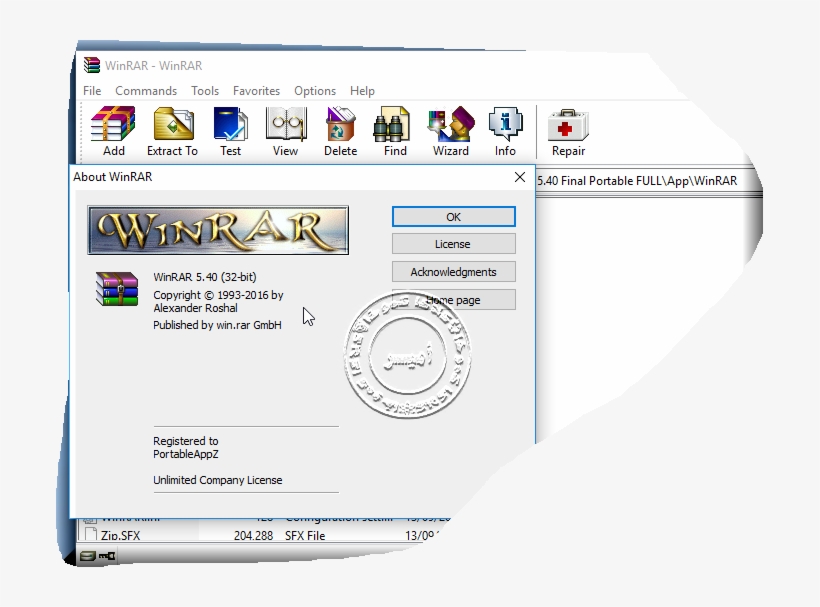820x607 pixels.
Task: Visit the Home page link
Action: click(453, 299)
